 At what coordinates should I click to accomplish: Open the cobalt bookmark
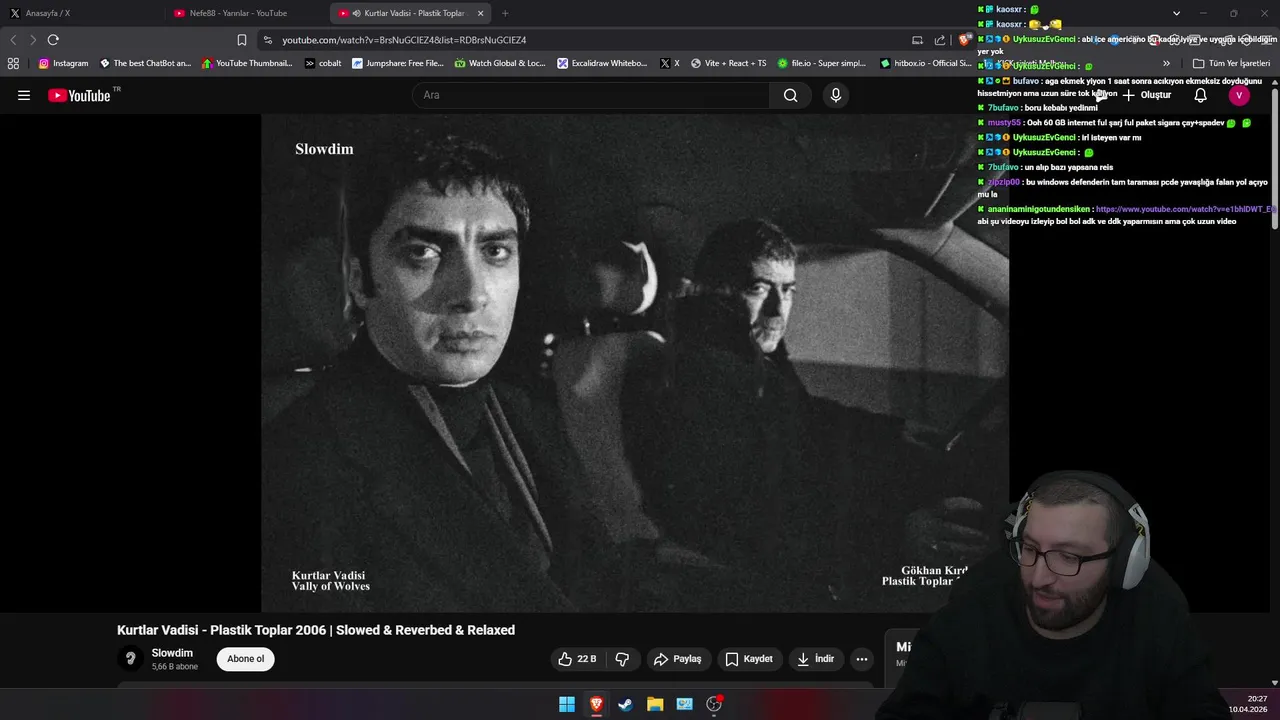[323, 63]
